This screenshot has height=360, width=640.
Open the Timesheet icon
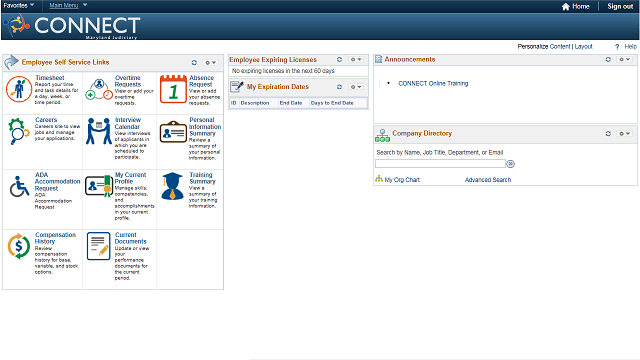[x=19, y=89]
